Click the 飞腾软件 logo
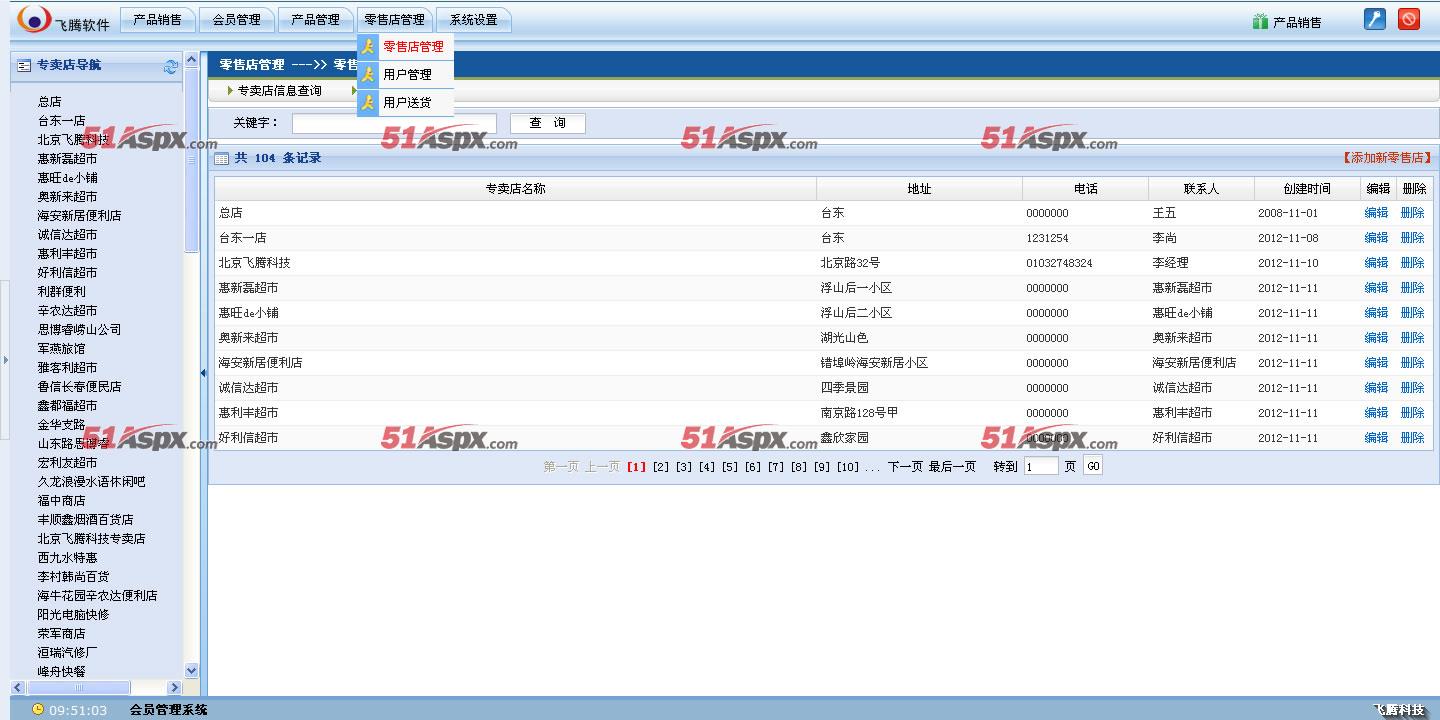 pos(64,20)
